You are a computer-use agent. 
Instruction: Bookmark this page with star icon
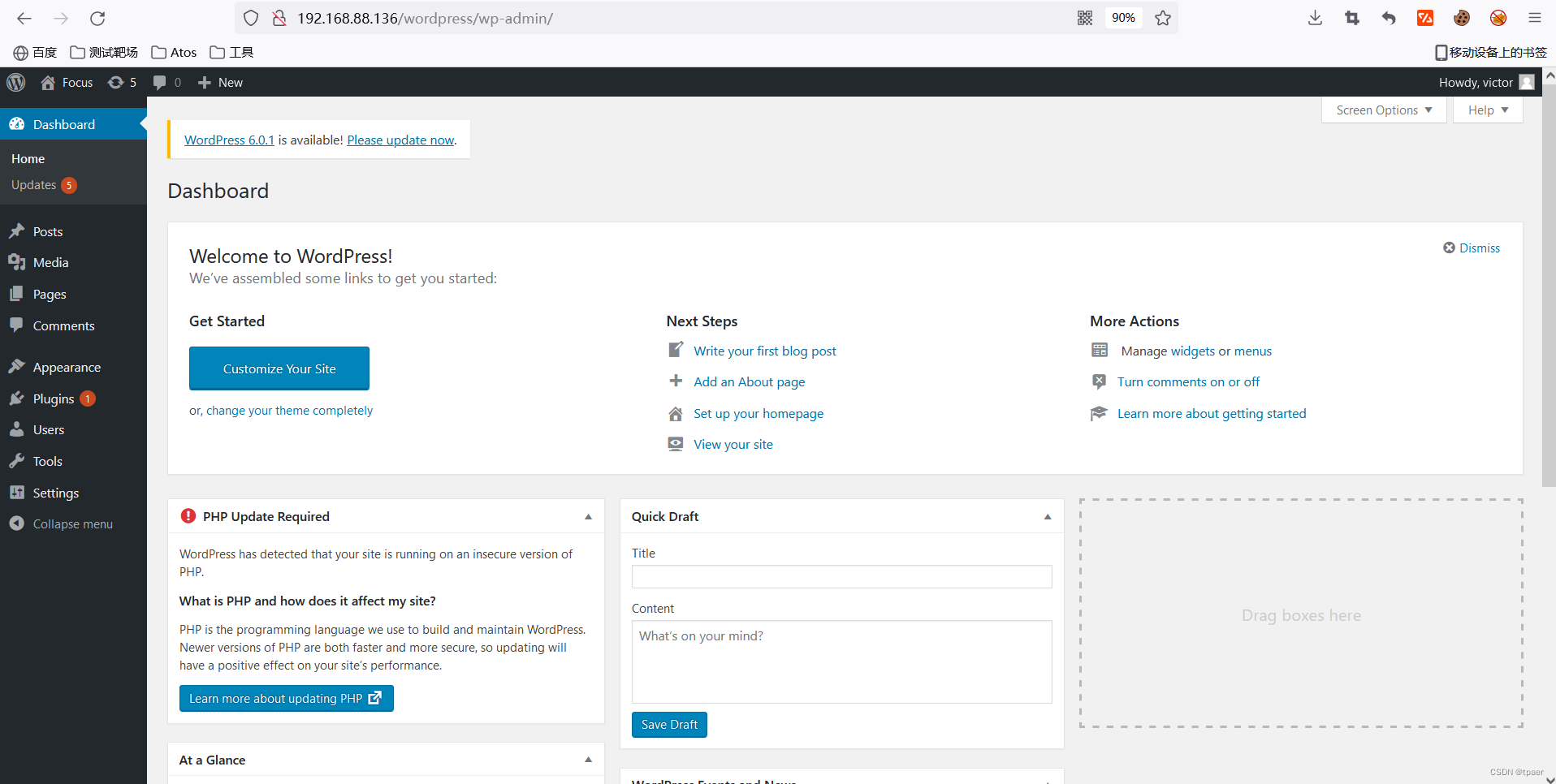coord(1163,18)
